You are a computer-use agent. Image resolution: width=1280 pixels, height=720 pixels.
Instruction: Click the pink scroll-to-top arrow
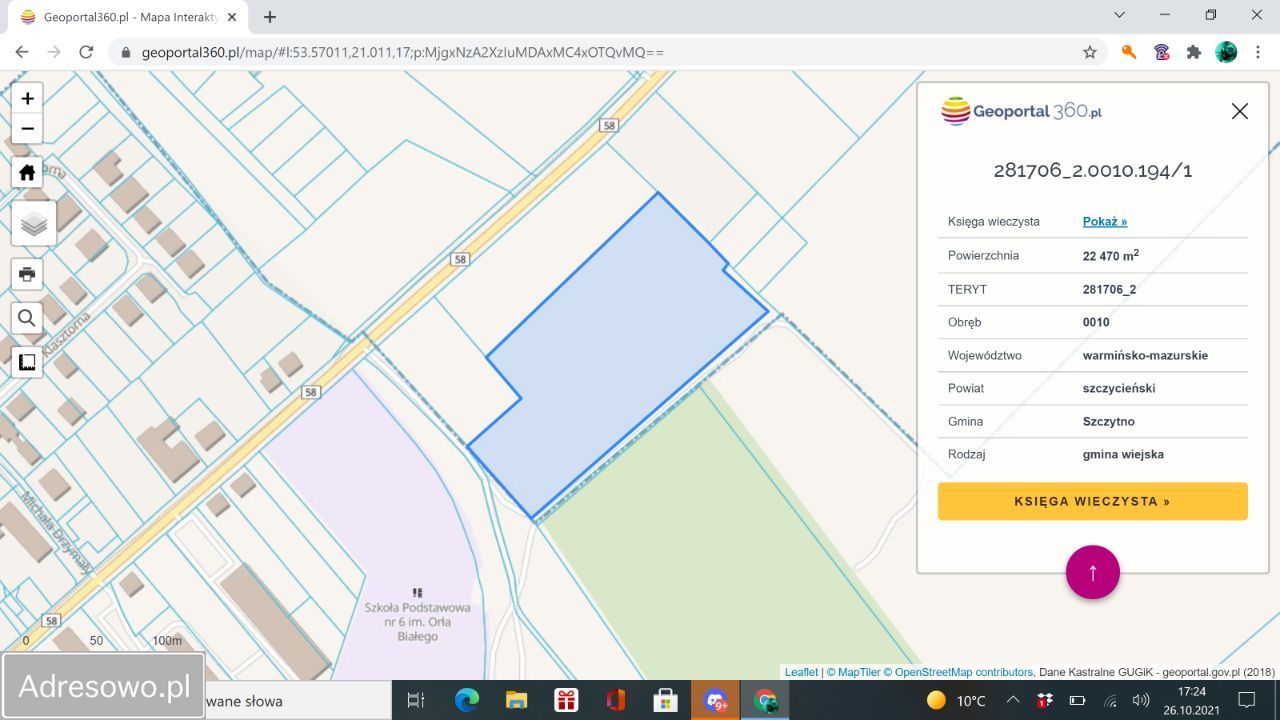coord(1092,572)
